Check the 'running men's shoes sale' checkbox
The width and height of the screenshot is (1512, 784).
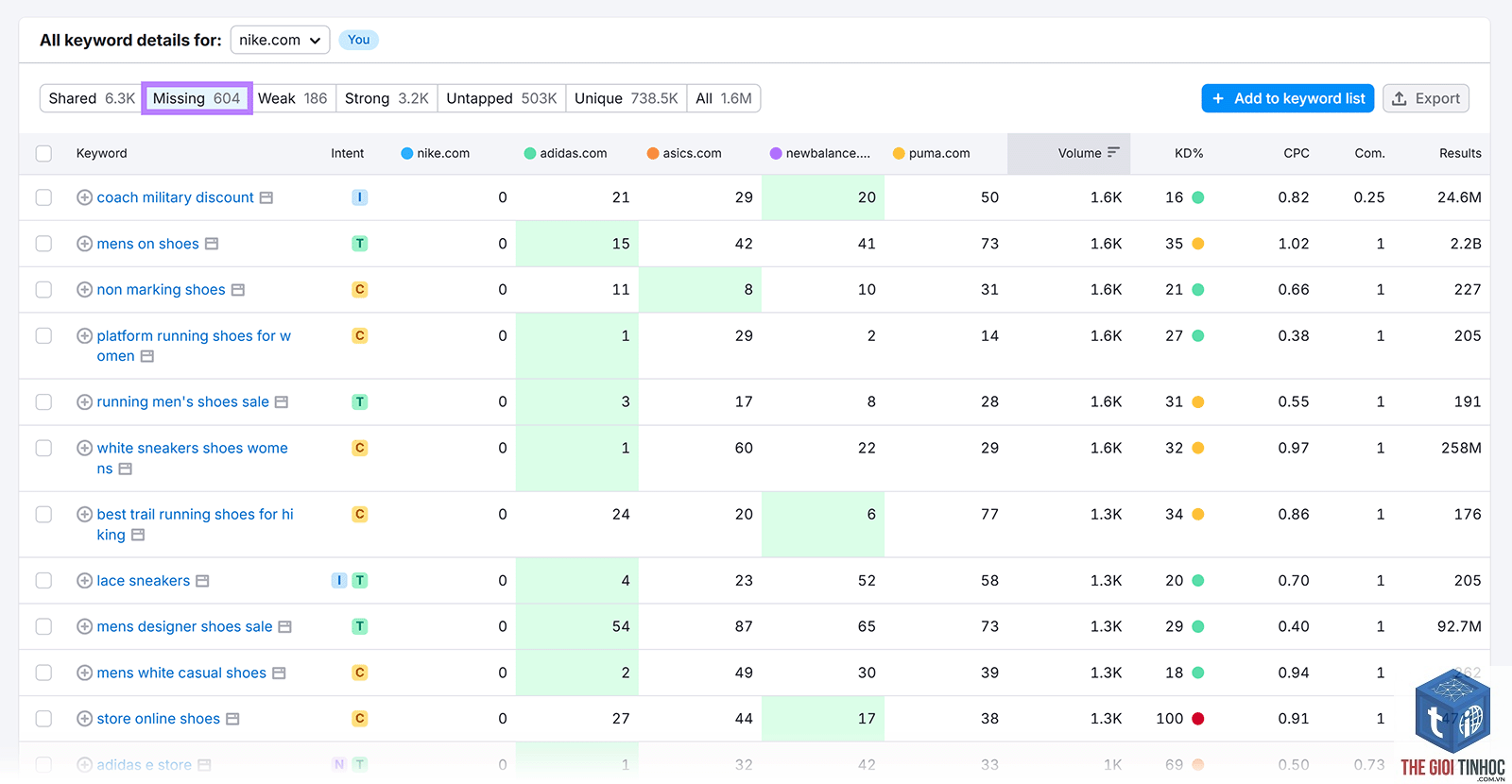[43, 402]
